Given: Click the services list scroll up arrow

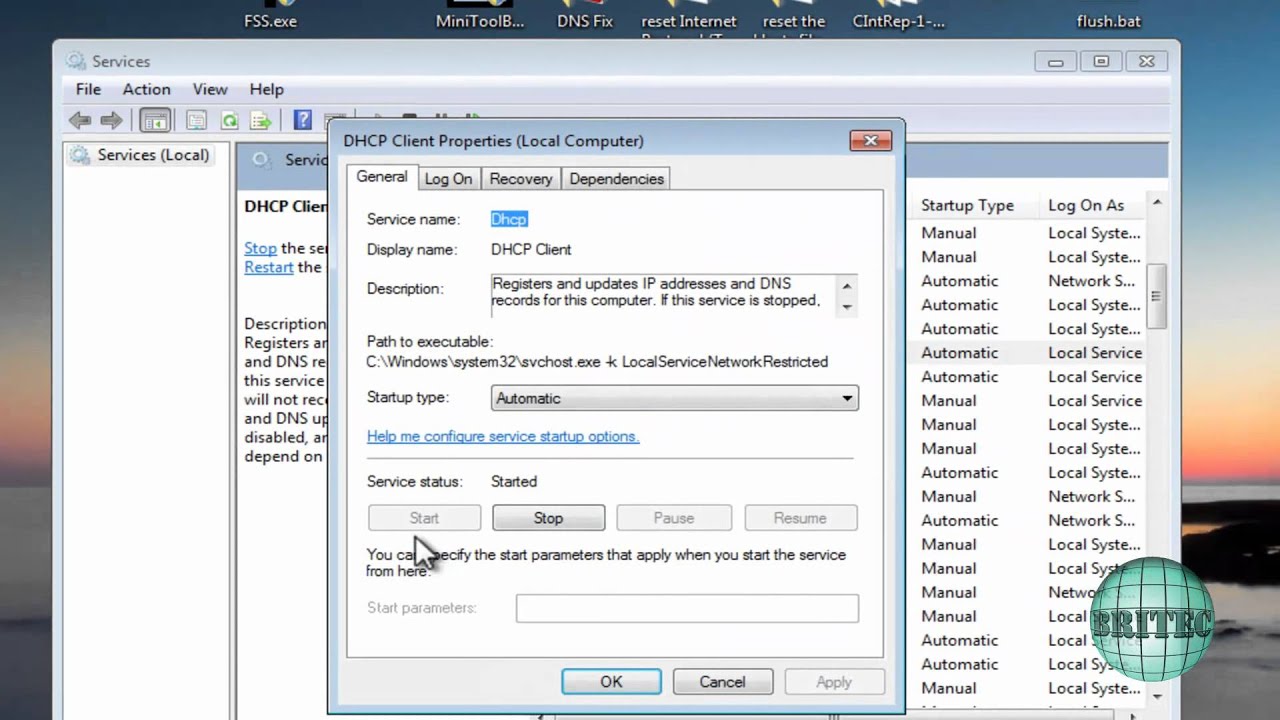Looking at the screenshot, I should pos(1157,203).
